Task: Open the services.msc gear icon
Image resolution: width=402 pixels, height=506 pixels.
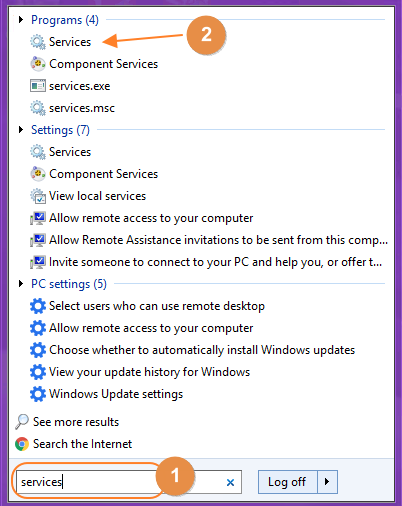Action: coord(38,108)
